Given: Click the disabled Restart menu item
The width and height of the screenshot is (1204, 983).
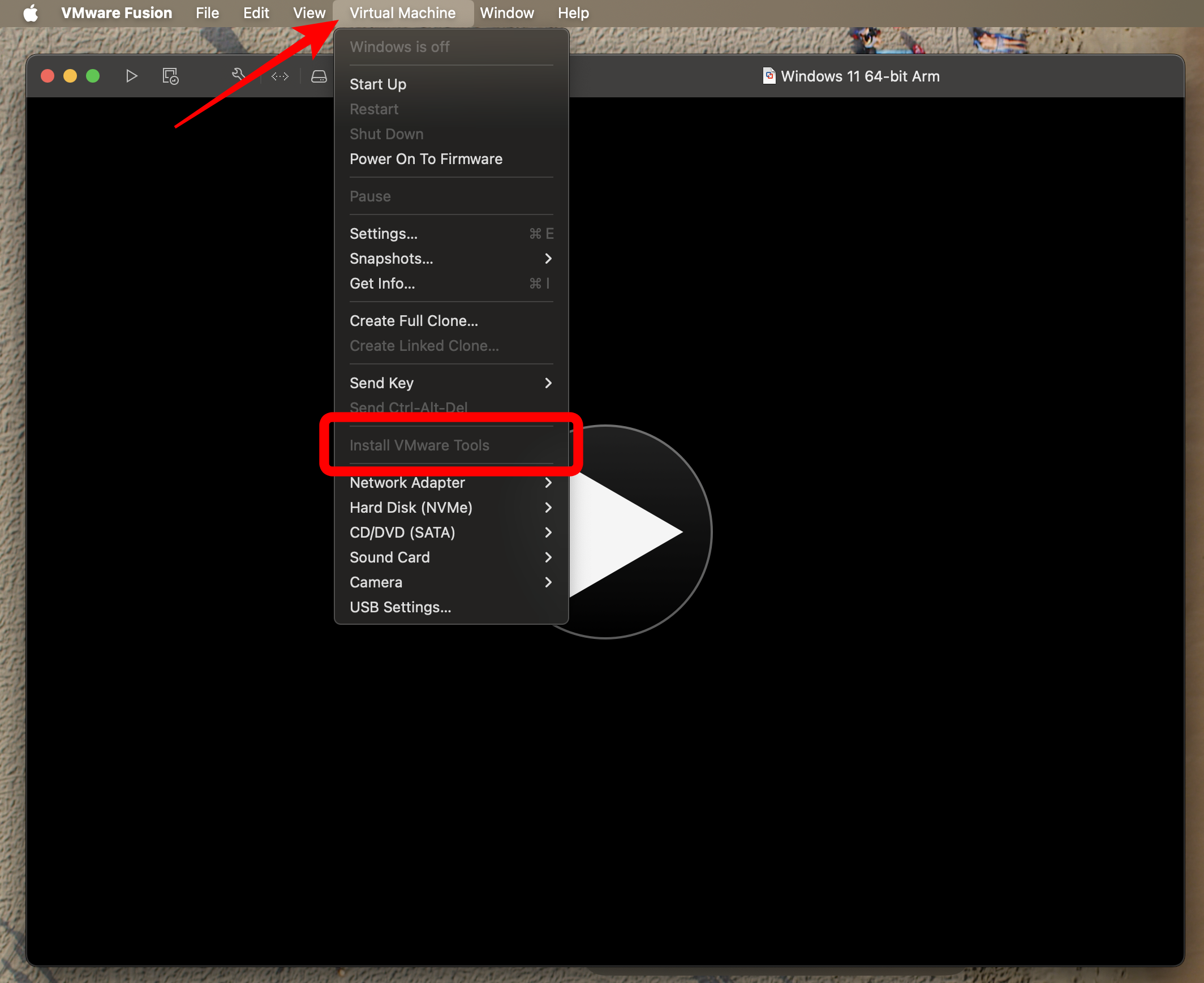Looking at the screenshot, I should 451,109.
